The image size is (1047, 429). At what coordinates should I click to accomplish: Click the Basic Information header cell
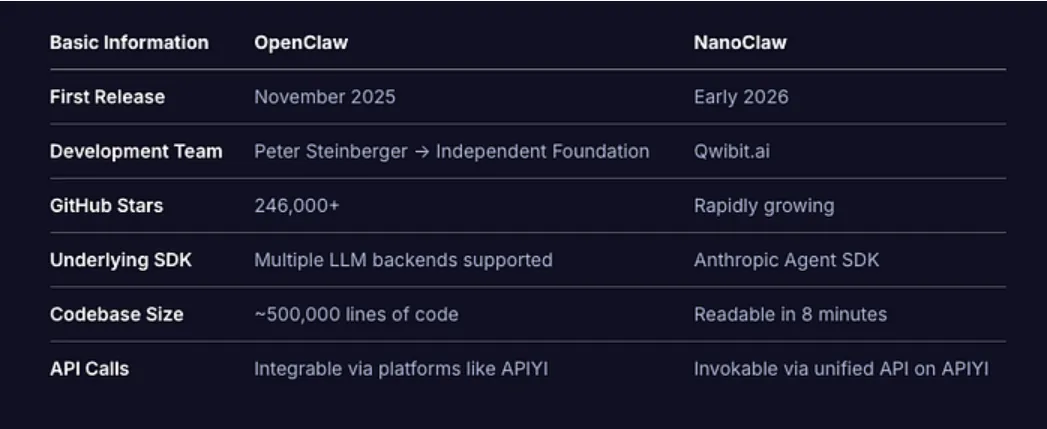(129, 43)
